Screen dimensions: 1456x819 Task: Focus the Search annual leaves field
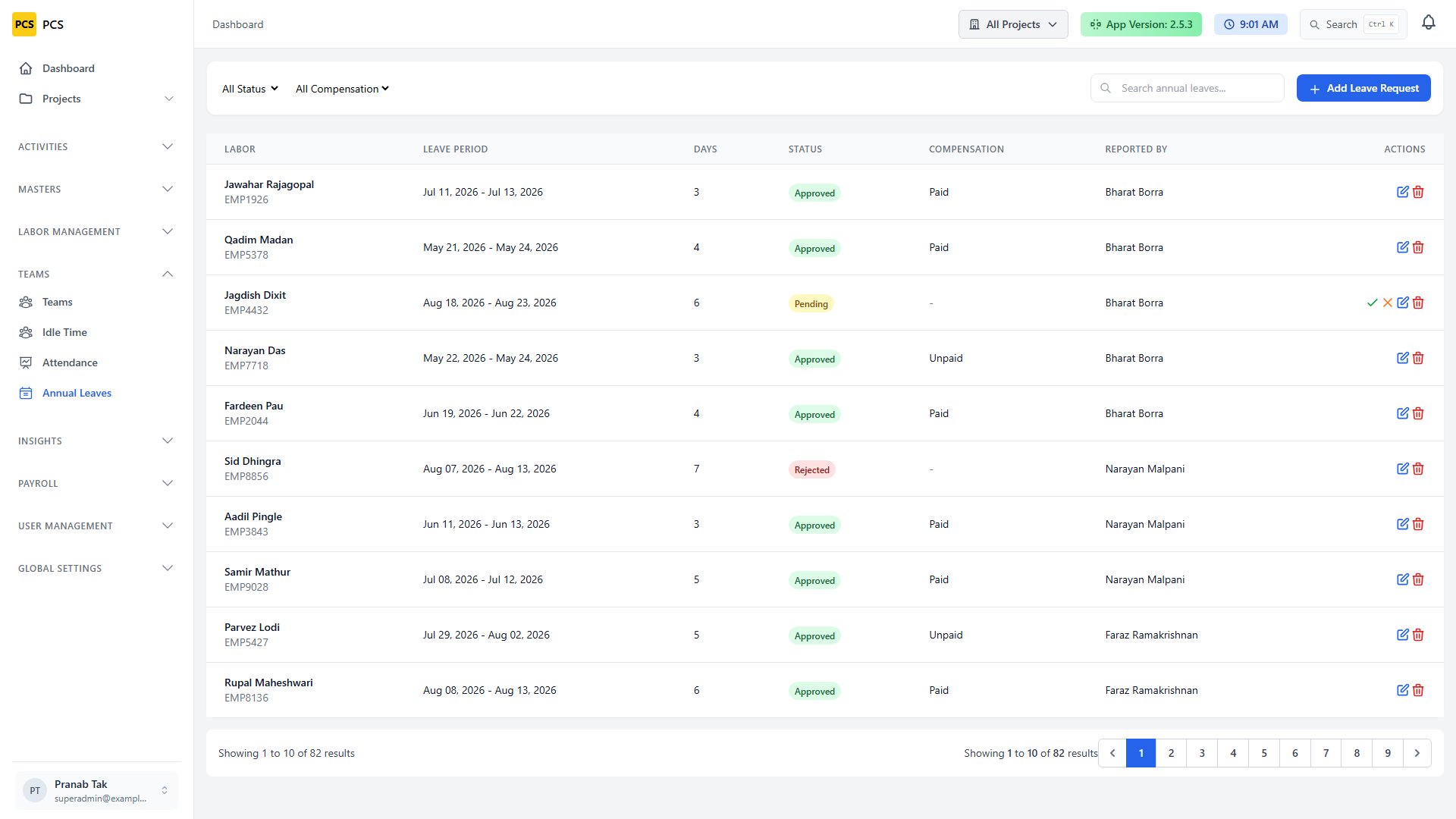click(1187, 88)
